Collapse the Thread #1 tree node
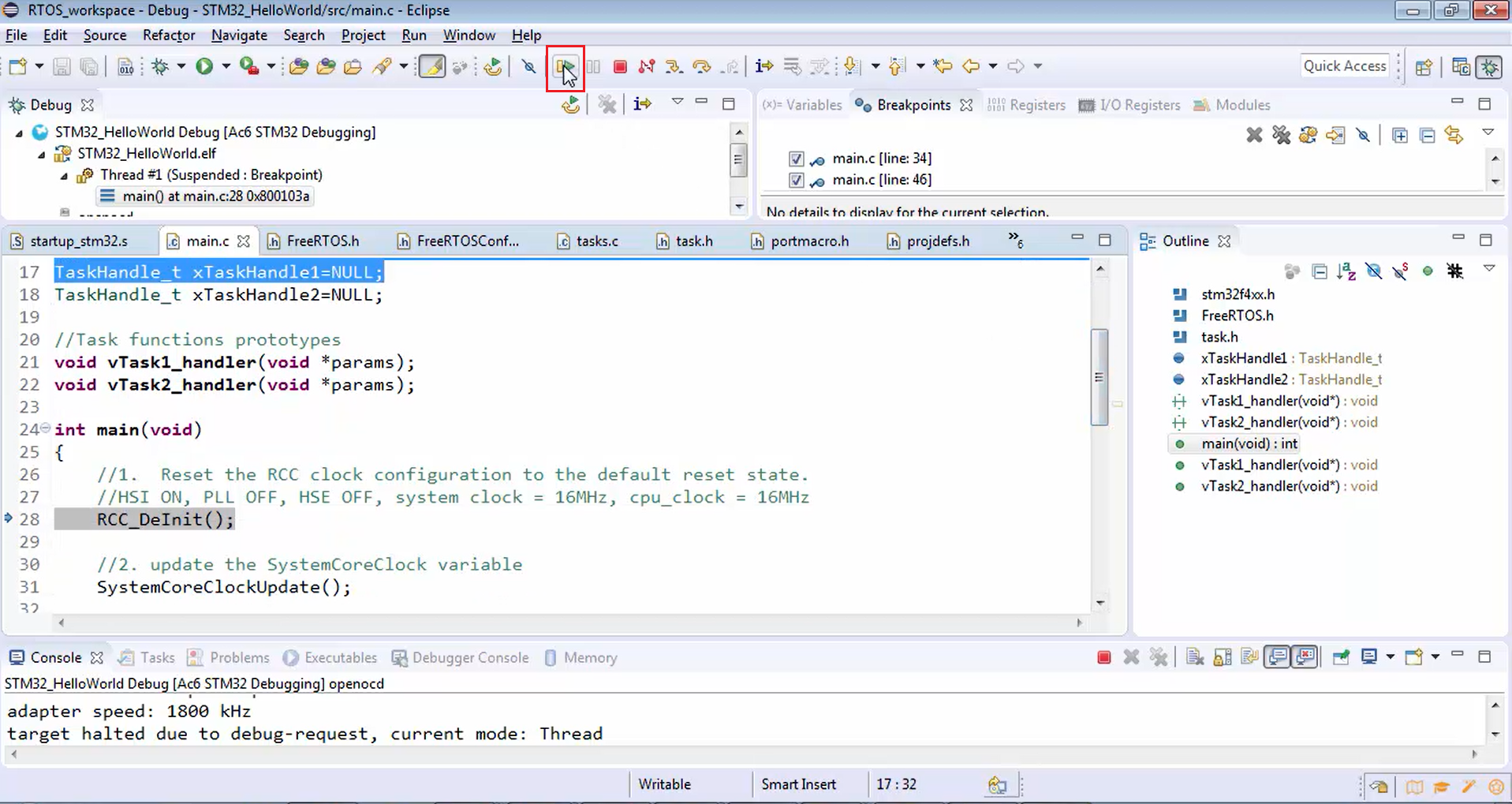 click(65, 175)
